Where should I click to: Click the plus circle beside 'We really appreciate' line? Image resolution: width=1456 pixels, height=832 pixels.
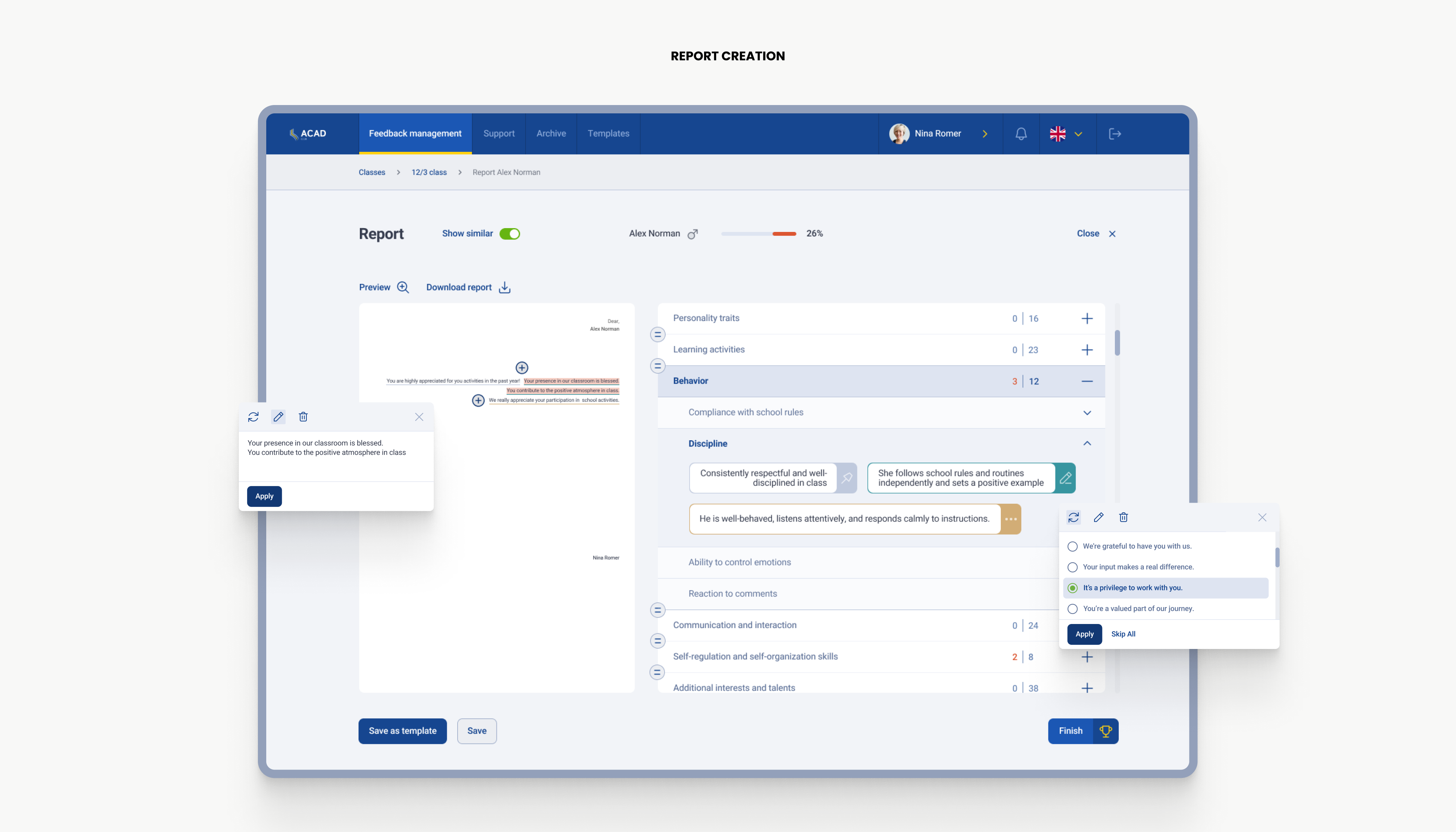point(478,400)
